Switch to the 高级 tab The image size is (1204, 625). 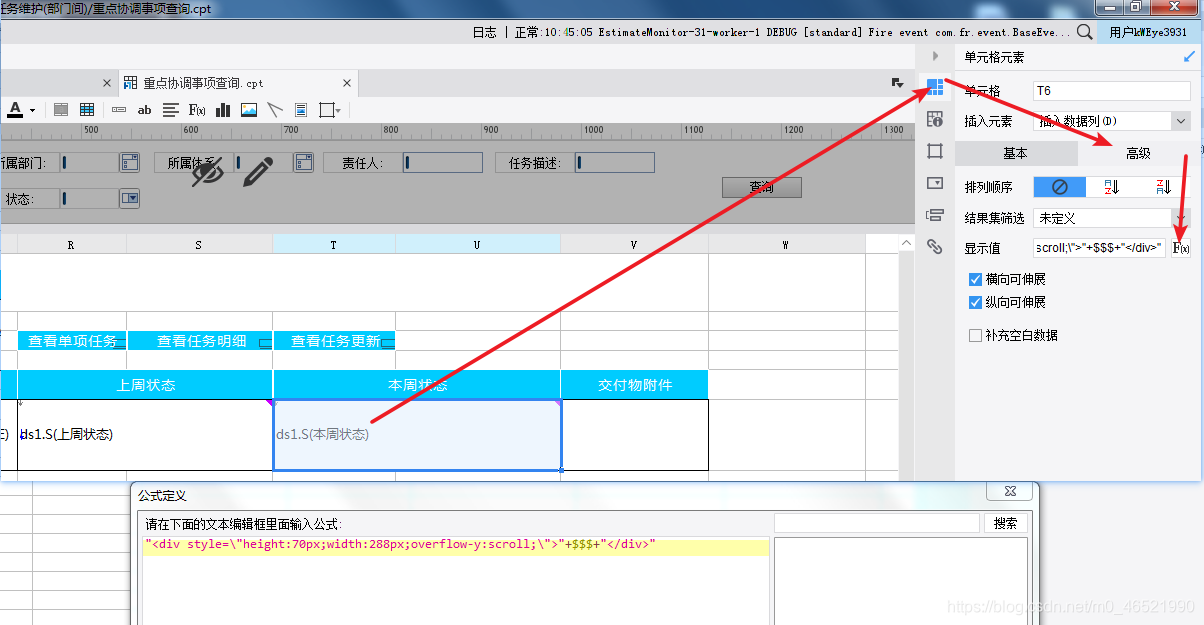[x=1138, y=153]
